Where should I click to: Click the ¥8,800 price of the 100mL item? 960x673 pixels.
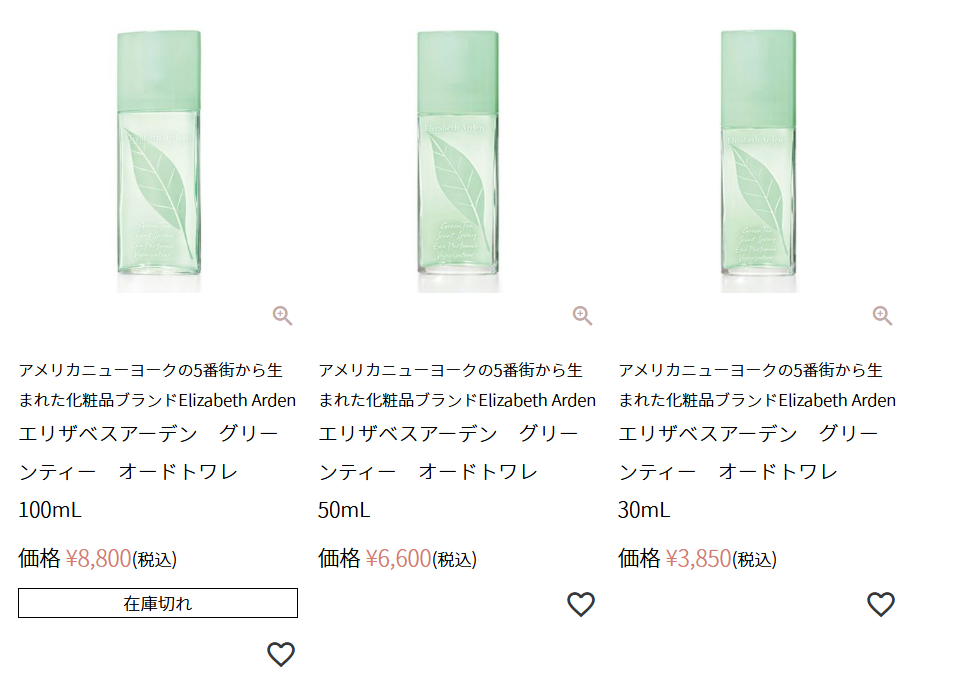[99, 558]
